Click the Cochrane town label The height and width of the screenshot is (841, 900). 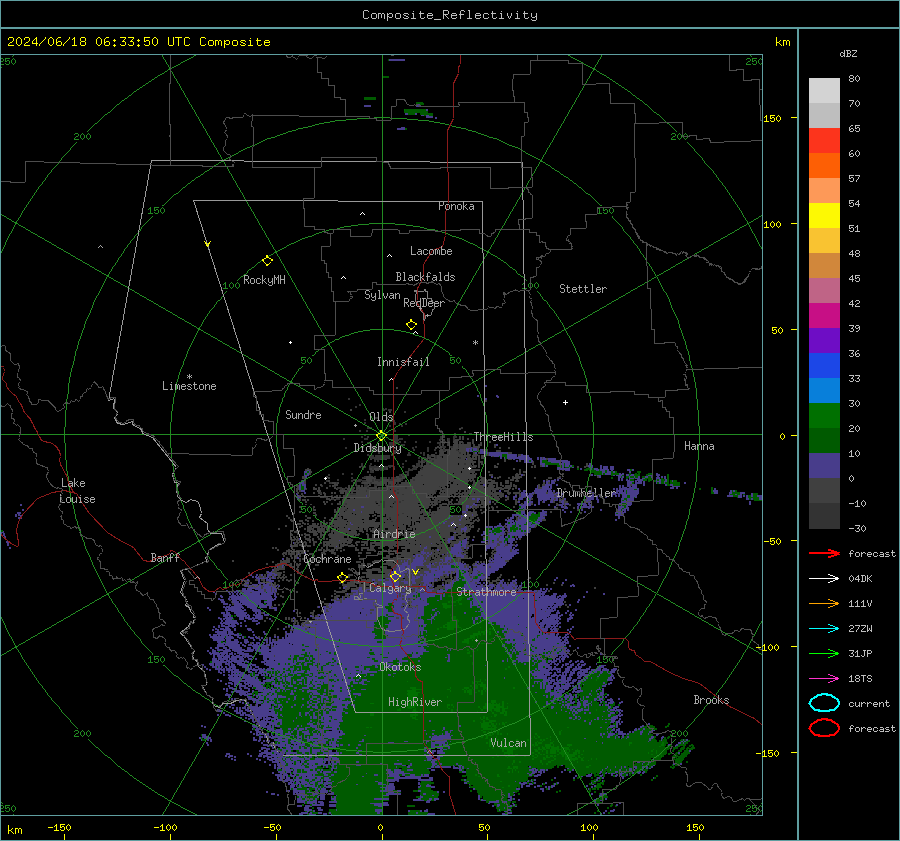(327, 559)
